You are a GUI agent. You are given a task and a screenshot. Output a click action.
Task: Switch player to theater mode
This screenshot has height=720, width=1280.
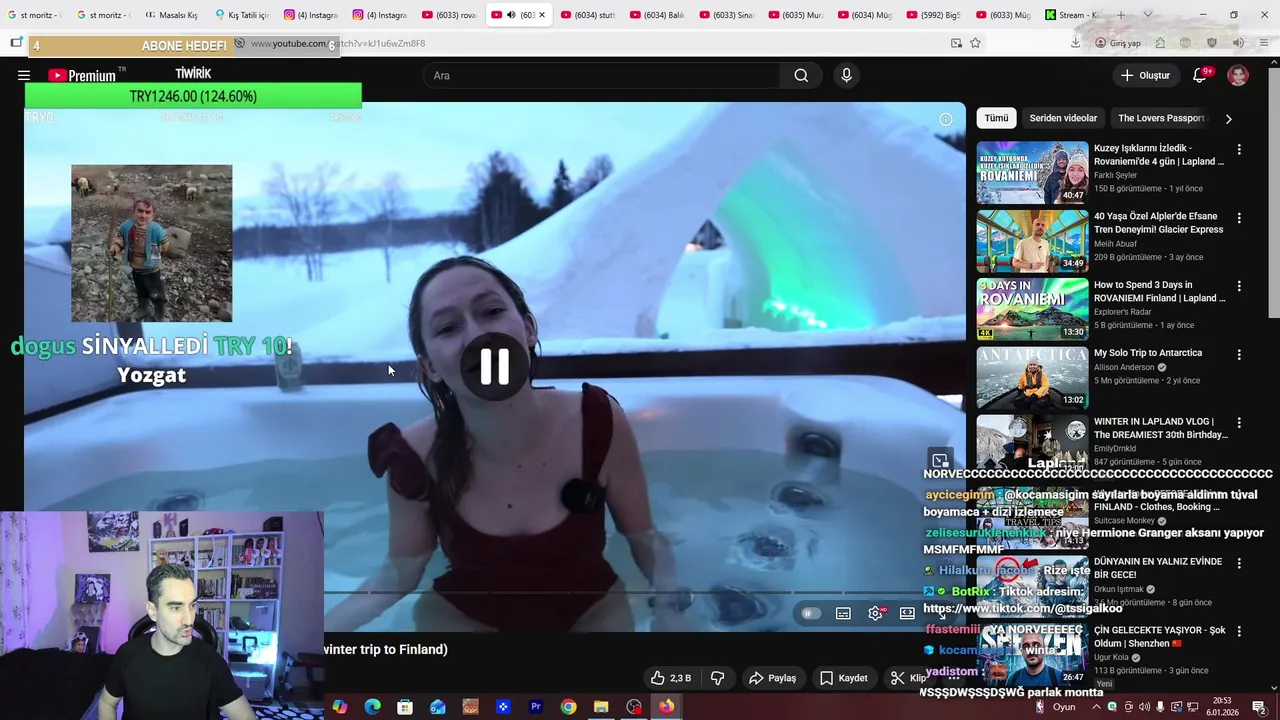(907, 613)
